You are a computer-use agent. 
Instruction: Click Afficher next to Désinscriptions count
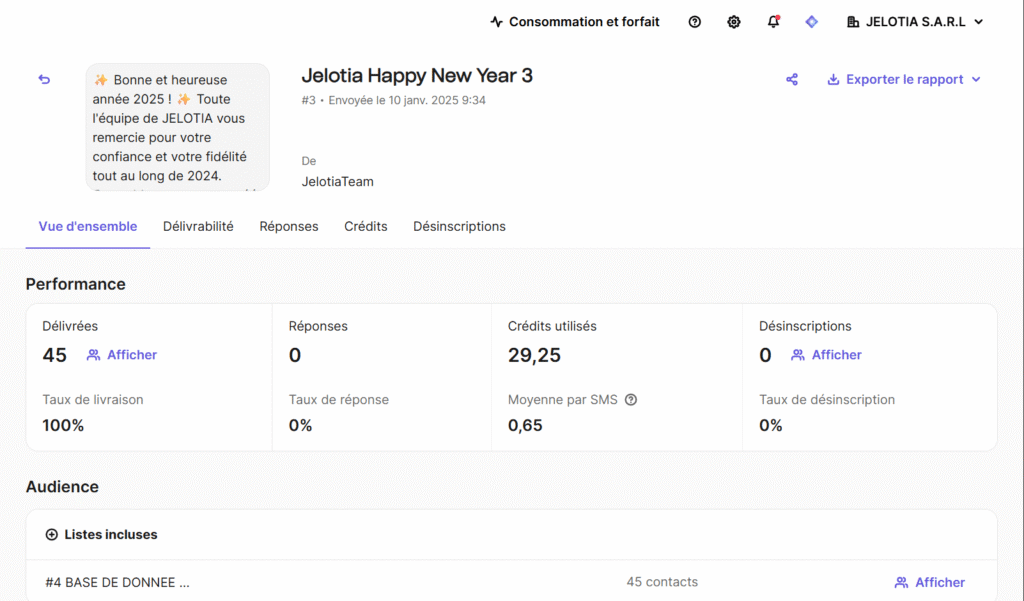[x=826, y=355]
